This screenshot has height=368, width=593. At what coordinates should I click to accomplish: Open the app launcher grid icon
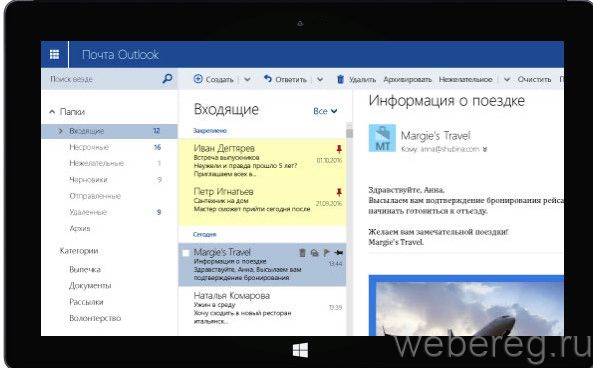tap(54, 54)
